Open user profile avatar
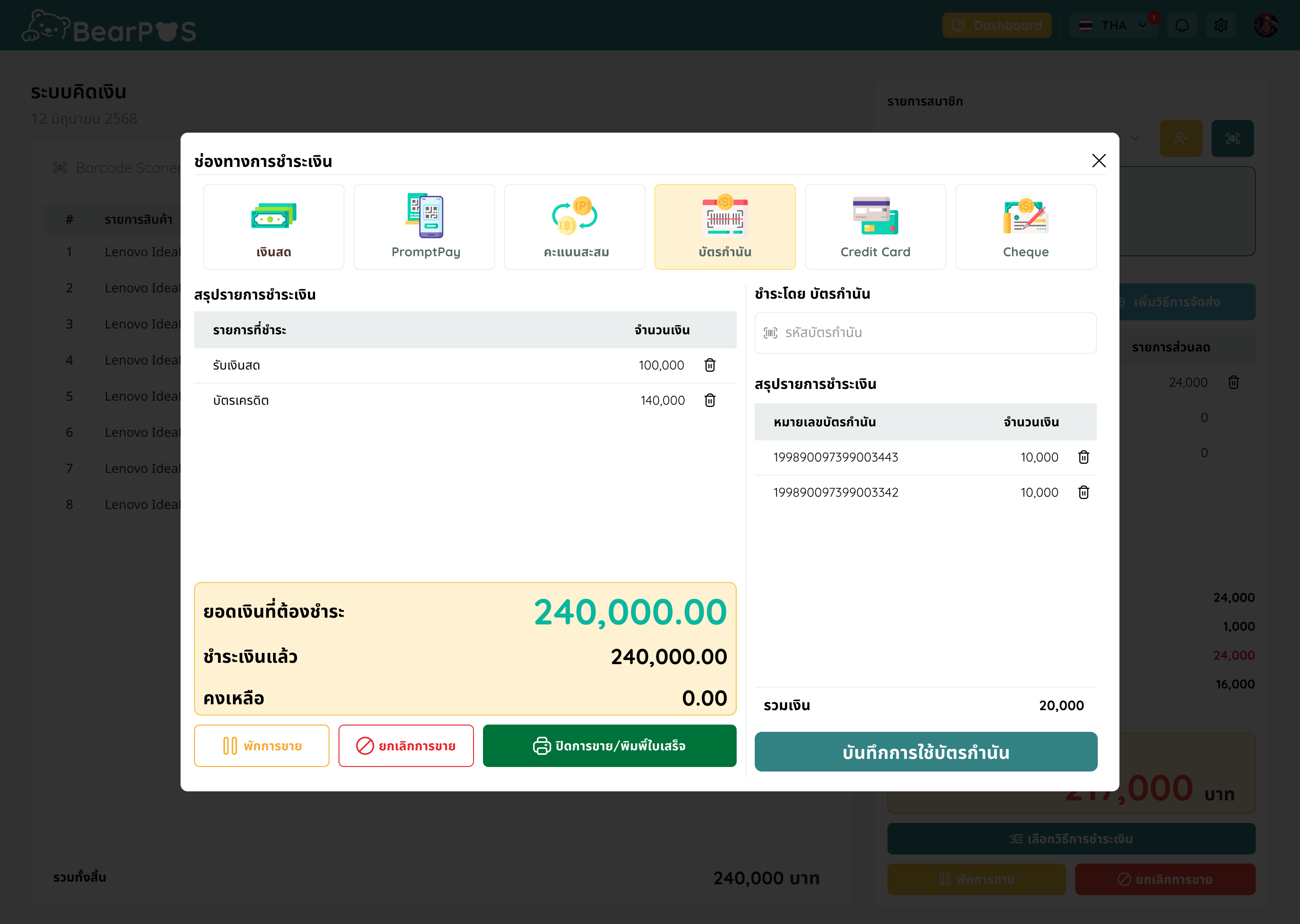1300x924 pixels. tap(1266, 26)
